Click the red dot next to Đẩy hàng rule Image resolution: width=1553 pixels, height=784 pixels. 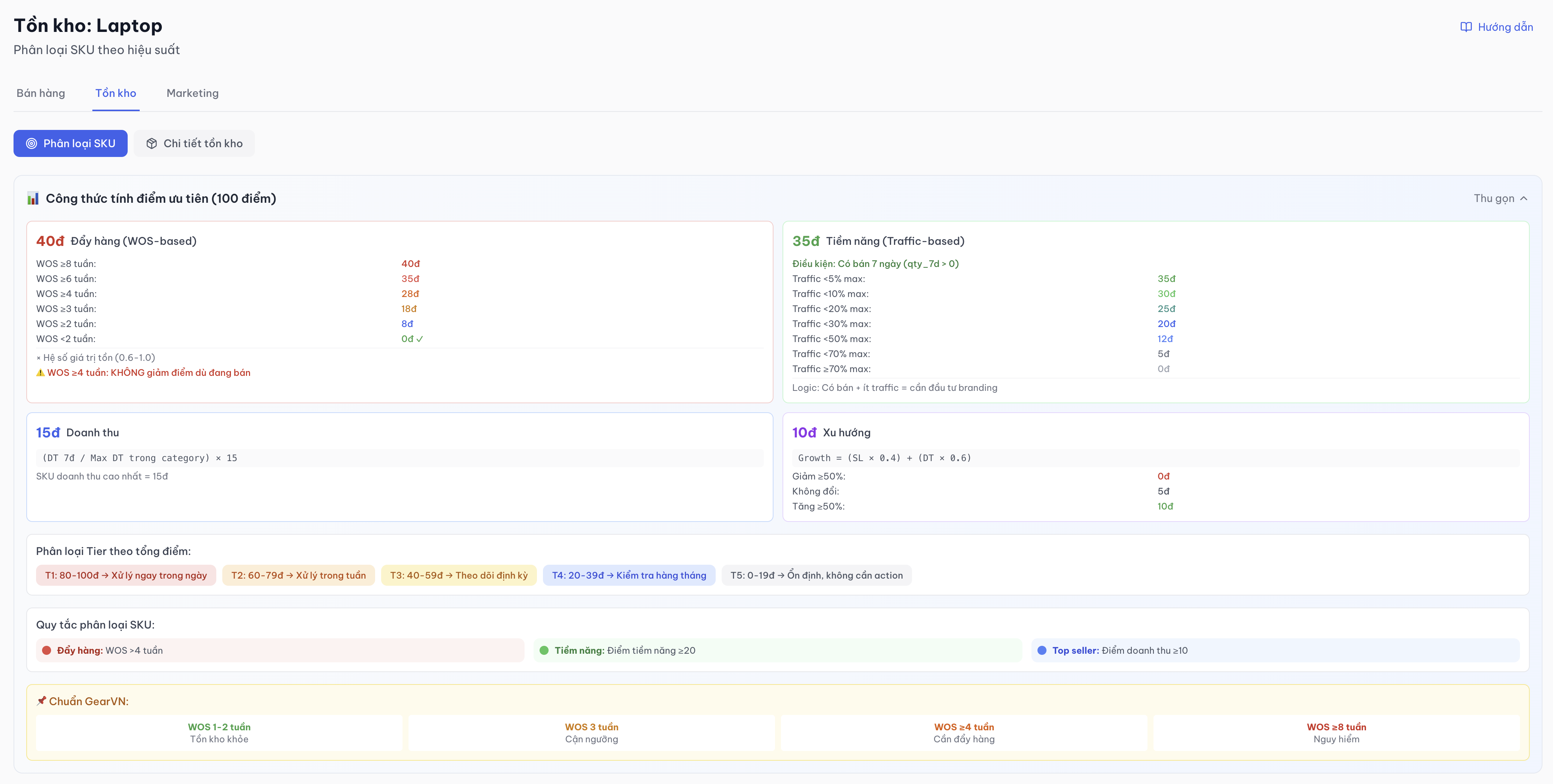click(x=47, y=650)
